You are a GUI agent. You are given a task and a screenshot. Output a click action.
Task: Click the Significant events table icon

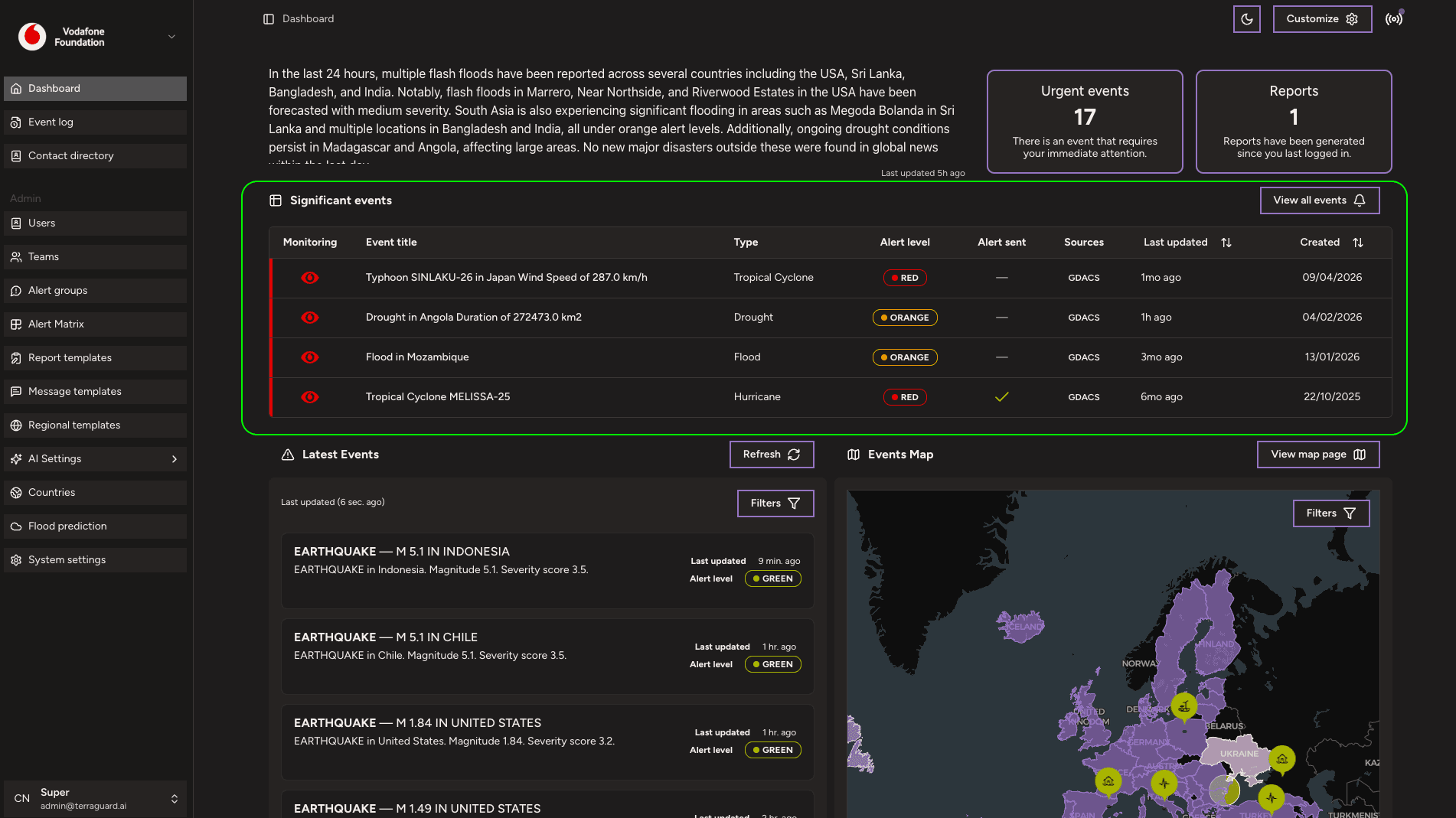click(x=276, y=200)
